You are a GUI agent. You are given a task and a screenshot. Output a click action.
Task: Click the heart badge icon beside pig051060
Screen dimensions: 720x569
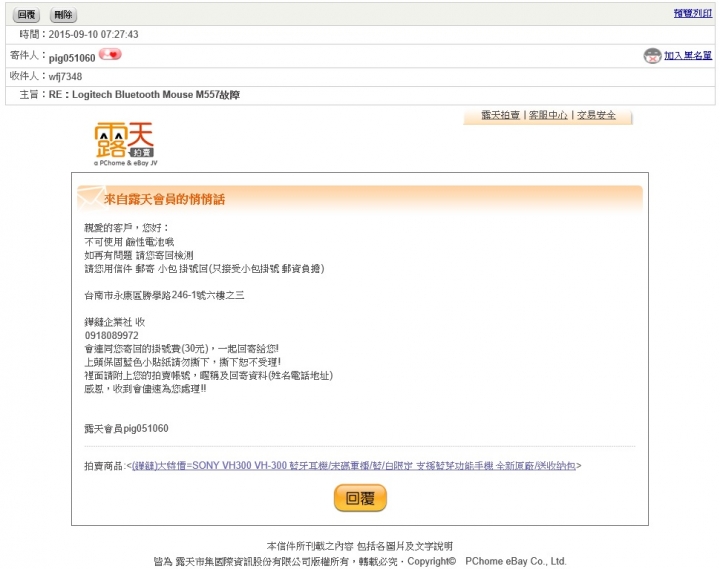point(110,54)
